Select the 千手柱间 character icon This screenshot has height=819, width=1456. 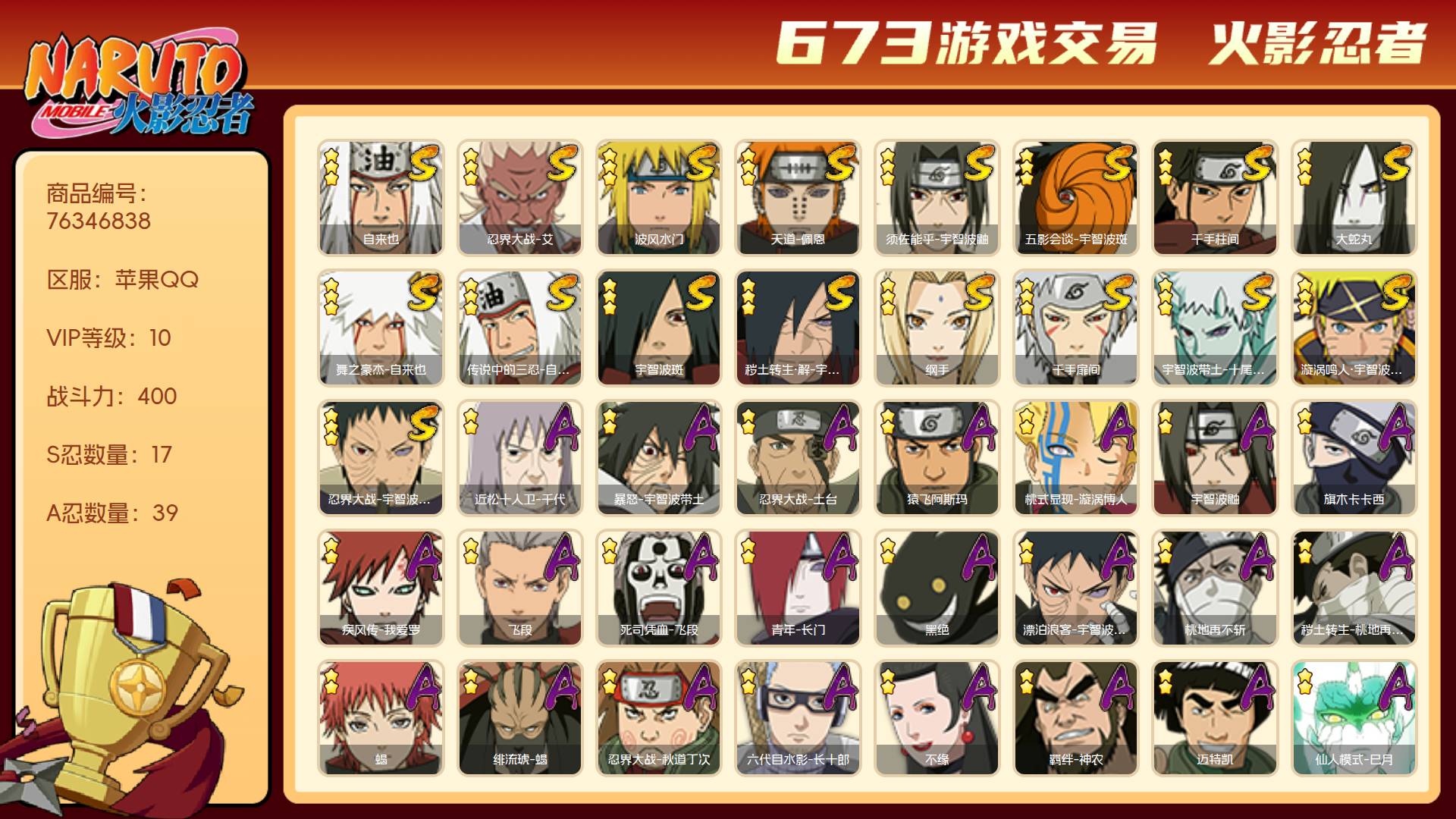tap(1215, 198)
